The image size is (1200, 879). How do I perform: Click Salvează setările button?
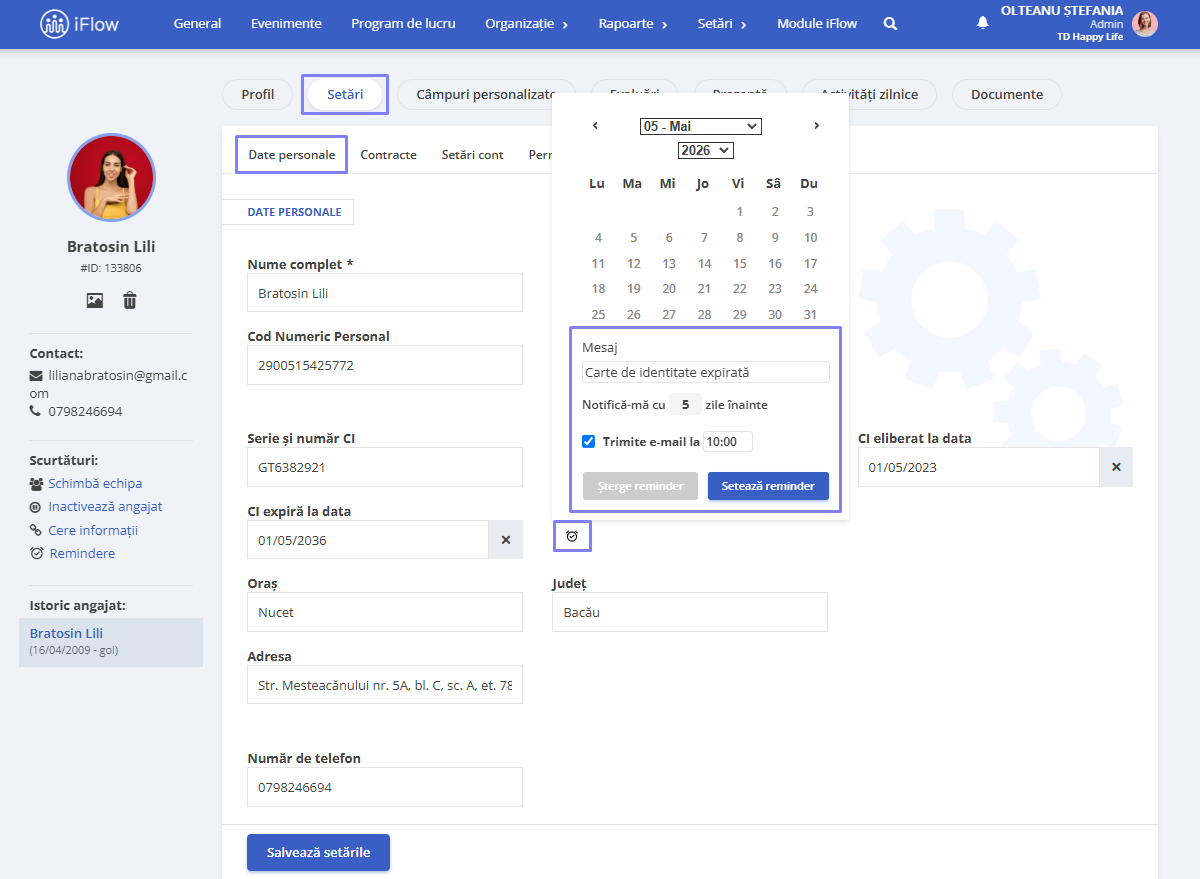(x=318, y=853)
